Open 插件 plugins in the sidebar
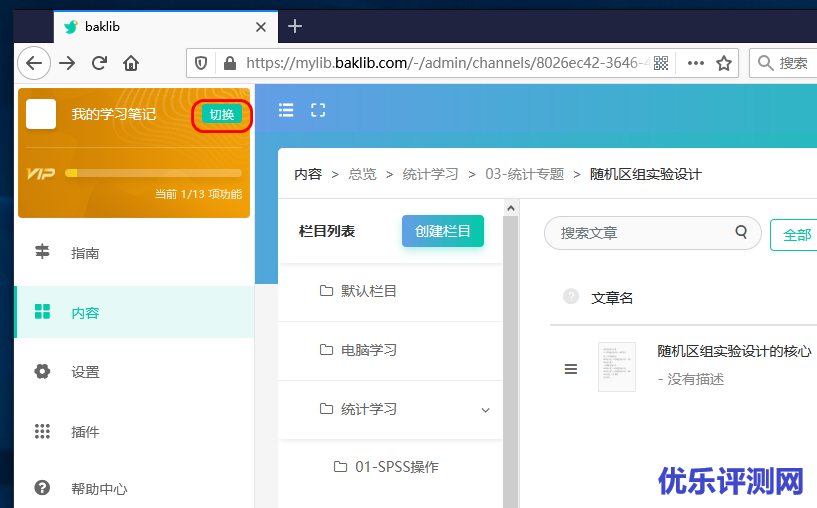Screen dimensions: 817x508 pyautogui.click(x=85, y=432)
